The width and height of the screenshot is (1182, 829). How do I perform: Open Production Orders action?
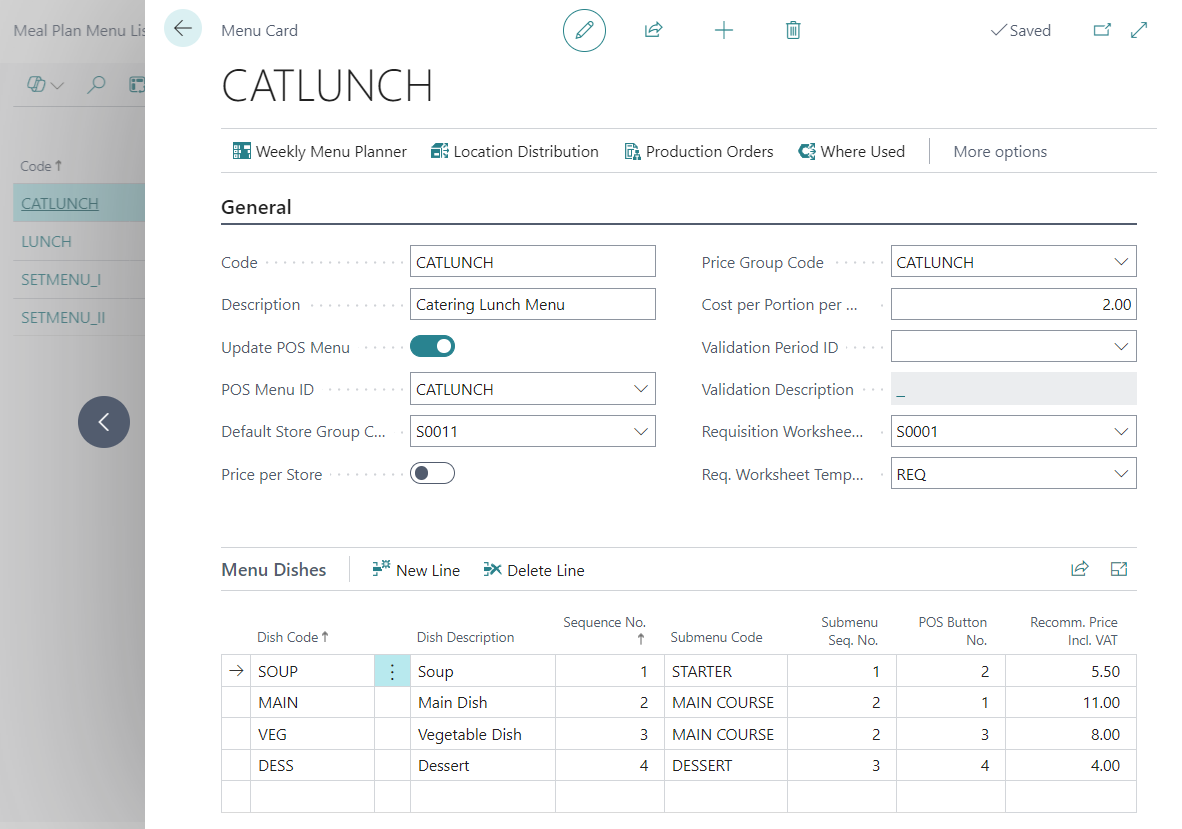[699, 151]
